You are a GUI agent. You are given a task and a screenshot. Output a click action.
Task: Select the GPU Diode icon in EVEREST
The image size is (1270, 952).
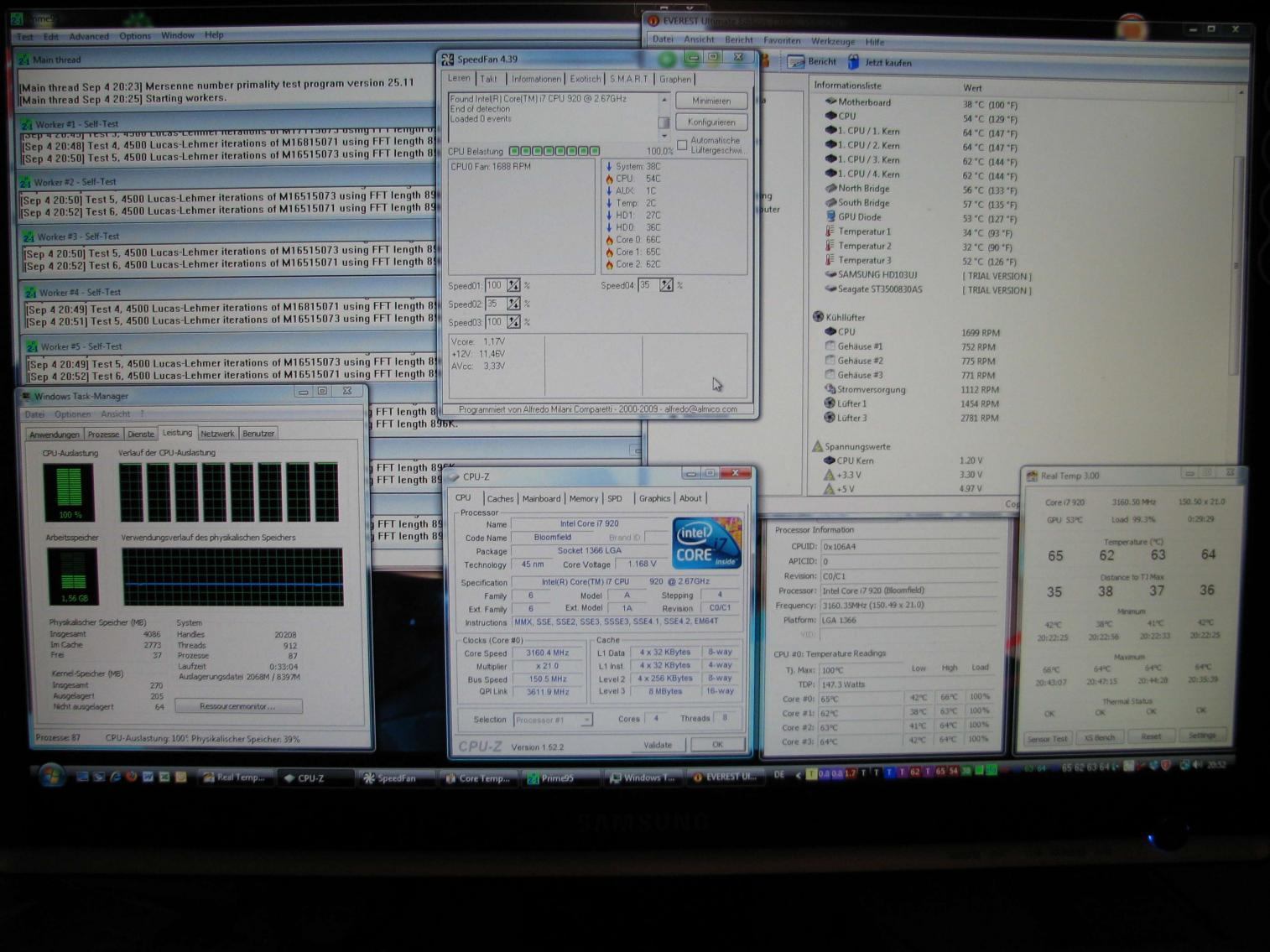[831, 216]
